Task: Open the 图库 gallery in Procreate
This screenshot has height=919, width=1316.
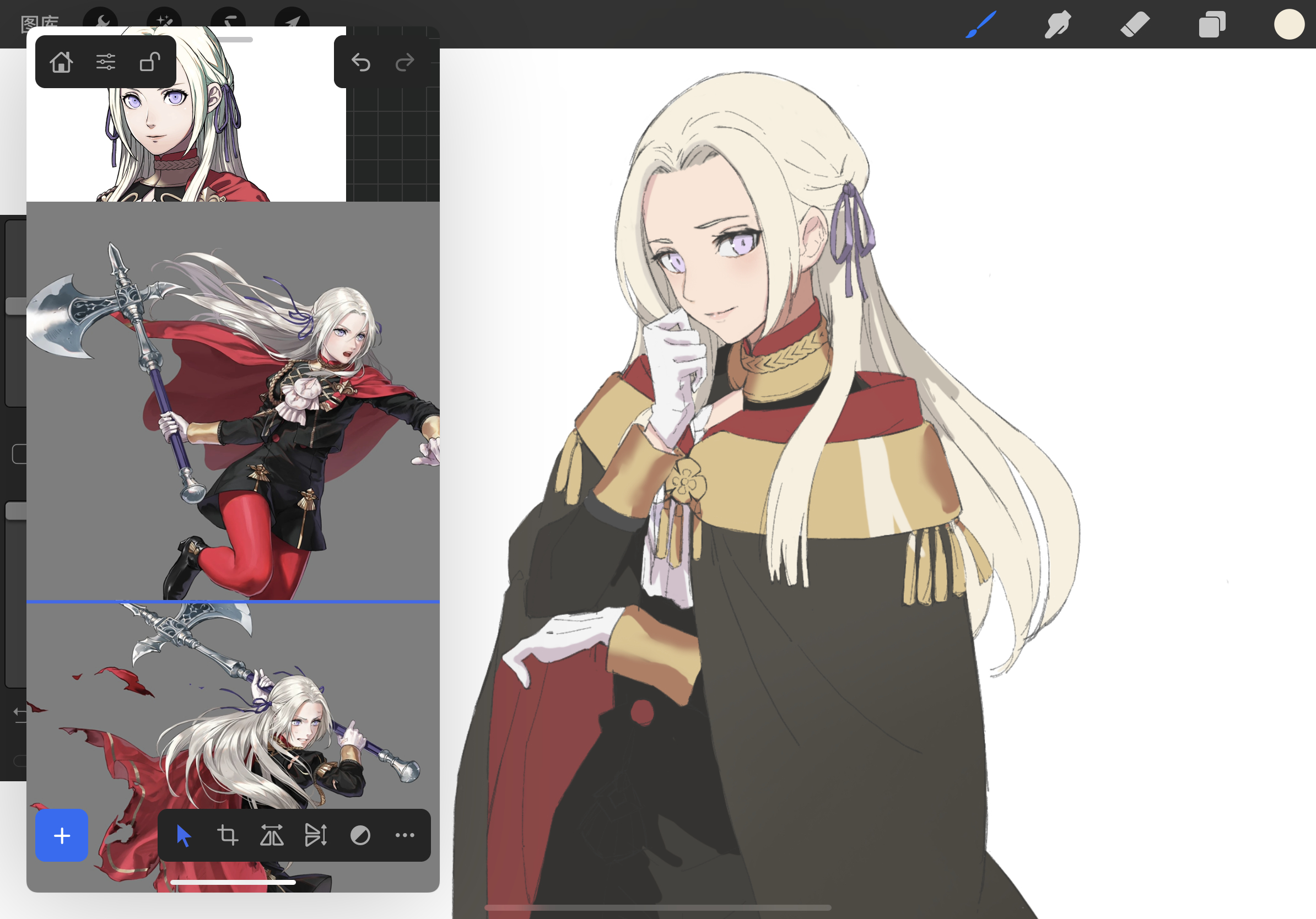Action: pyautogui.click(x=40, y=23)
